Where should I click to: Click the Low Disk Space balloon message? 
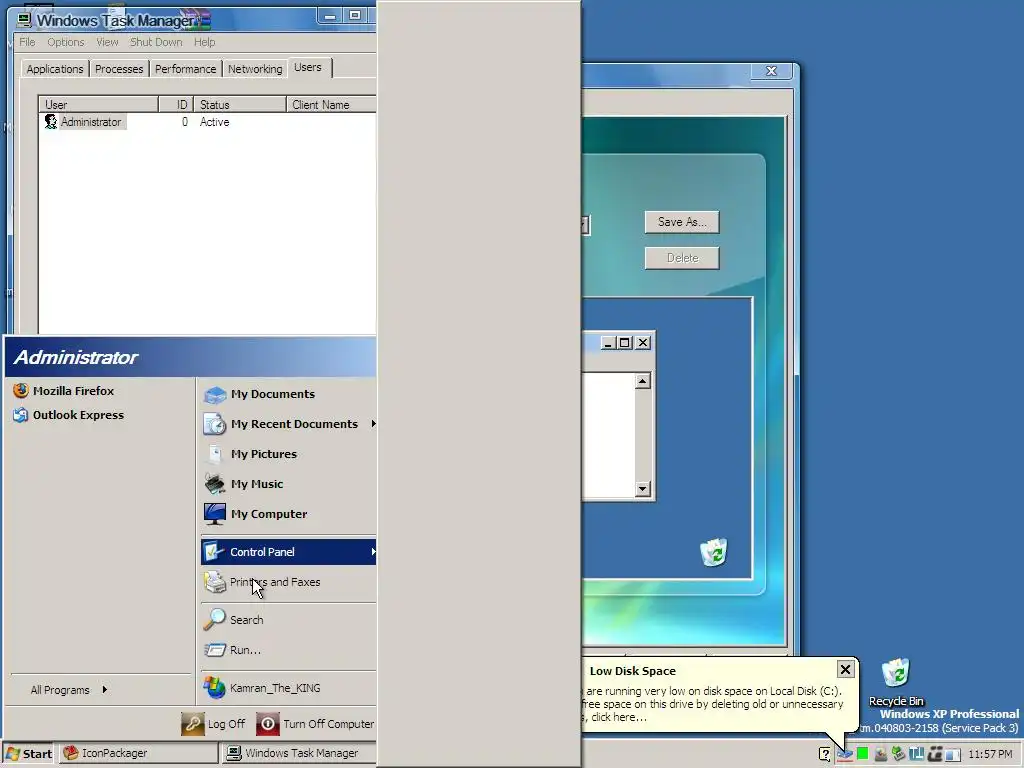click(x=712, y=704)
